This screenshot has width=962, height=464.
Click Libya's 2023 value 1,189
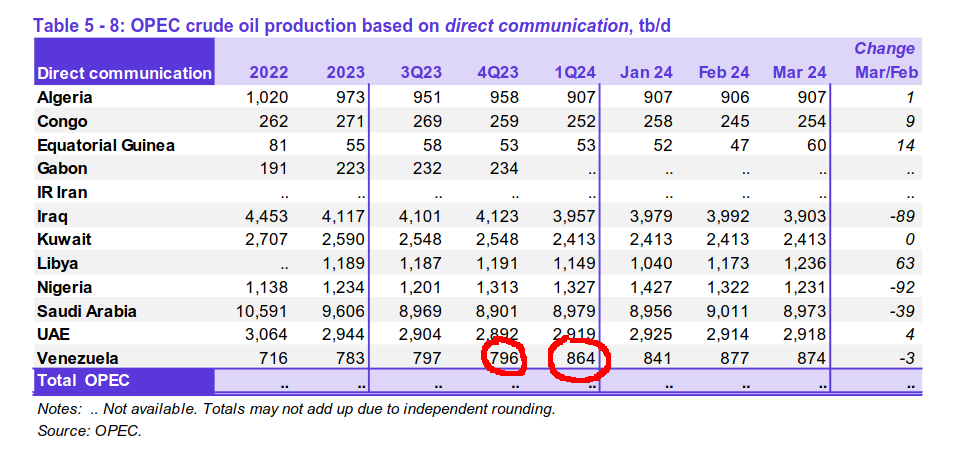click(342, 264)
